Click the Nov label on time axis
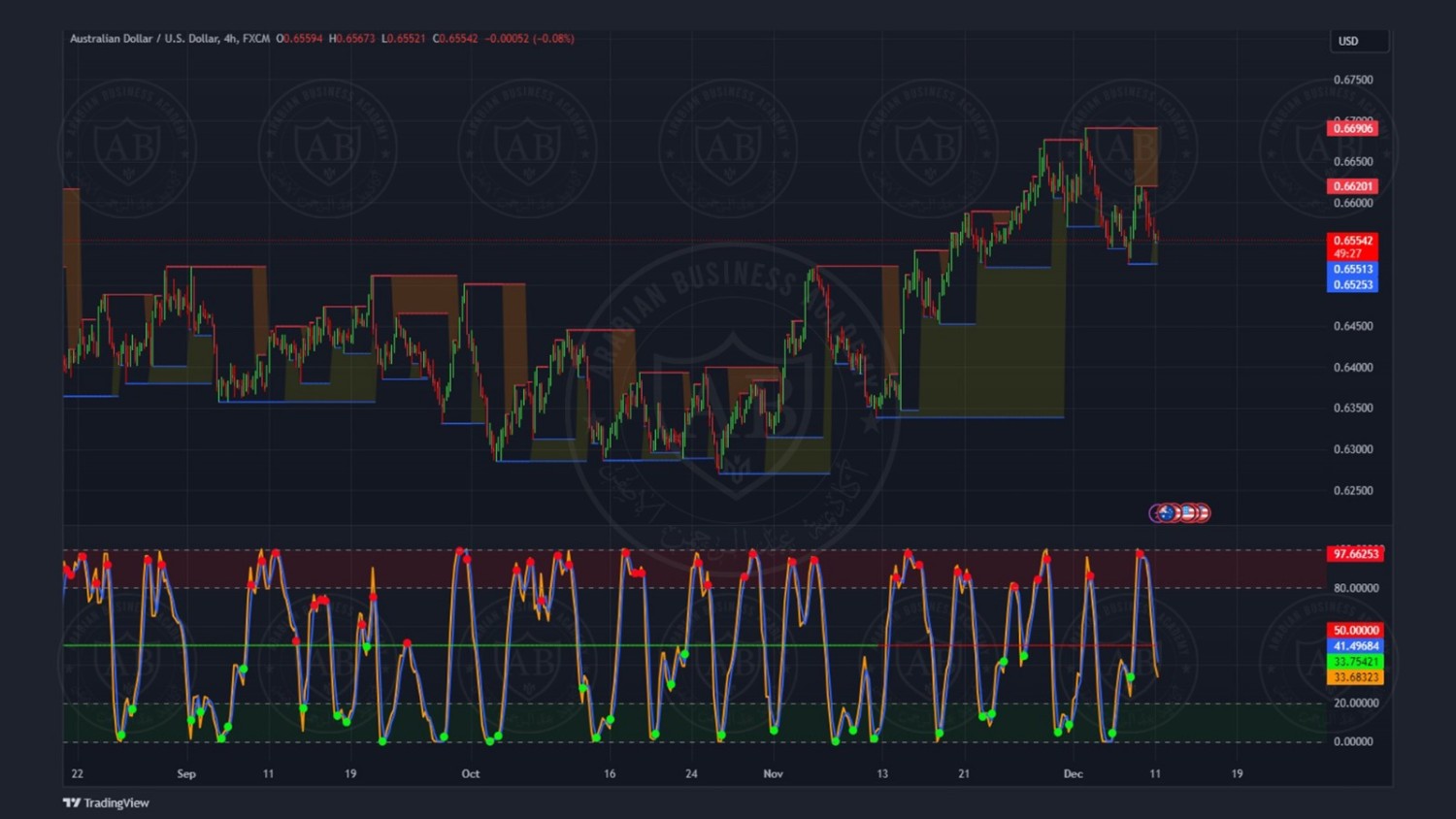The height and width of the screenshot is (819, 1456). tap(773, 773)
